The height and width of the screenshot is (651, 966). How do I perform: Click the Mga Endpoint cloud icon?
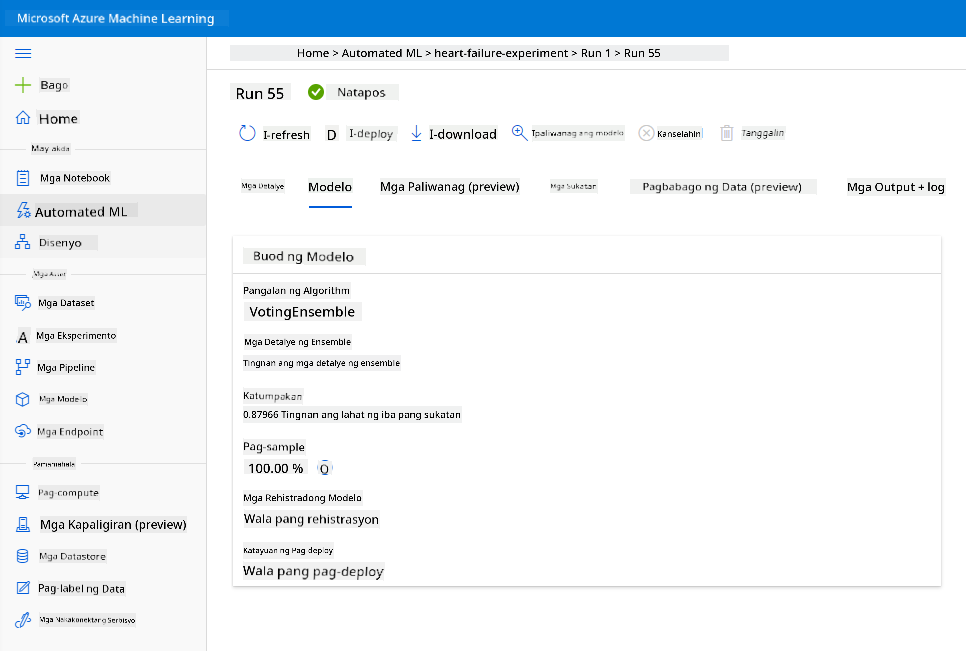(x=23, y=431)
